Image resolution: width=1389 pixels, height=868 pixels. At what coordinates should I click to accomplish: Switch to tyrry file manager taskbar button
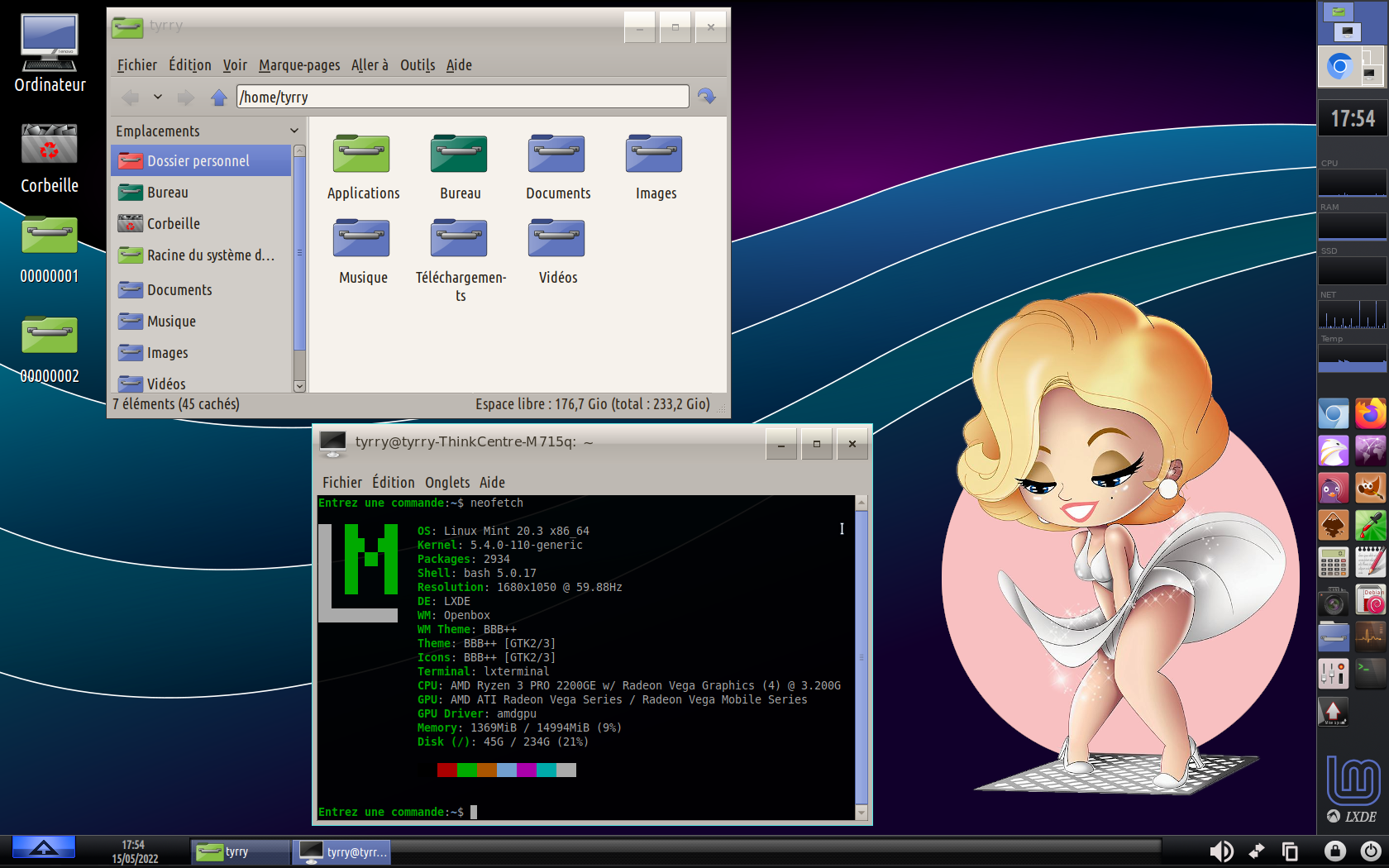(x=240, y=851)
